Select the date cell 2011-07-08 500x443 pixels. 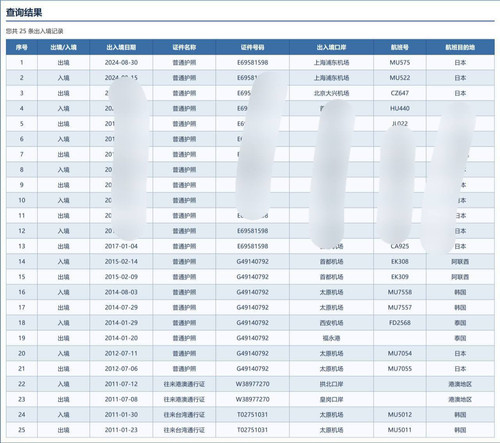(121, 400)
